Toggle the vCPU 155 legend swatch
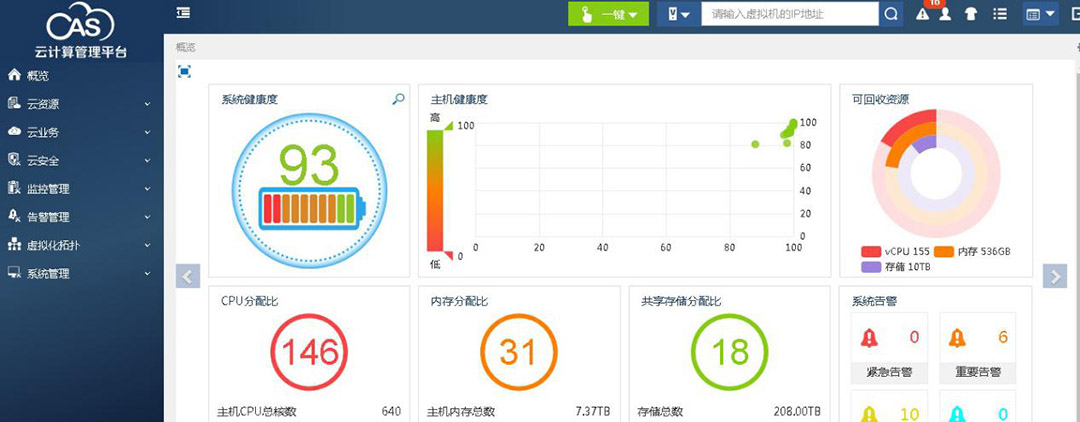This screenshot has height=422, width=1080. (x=871, y=252)
